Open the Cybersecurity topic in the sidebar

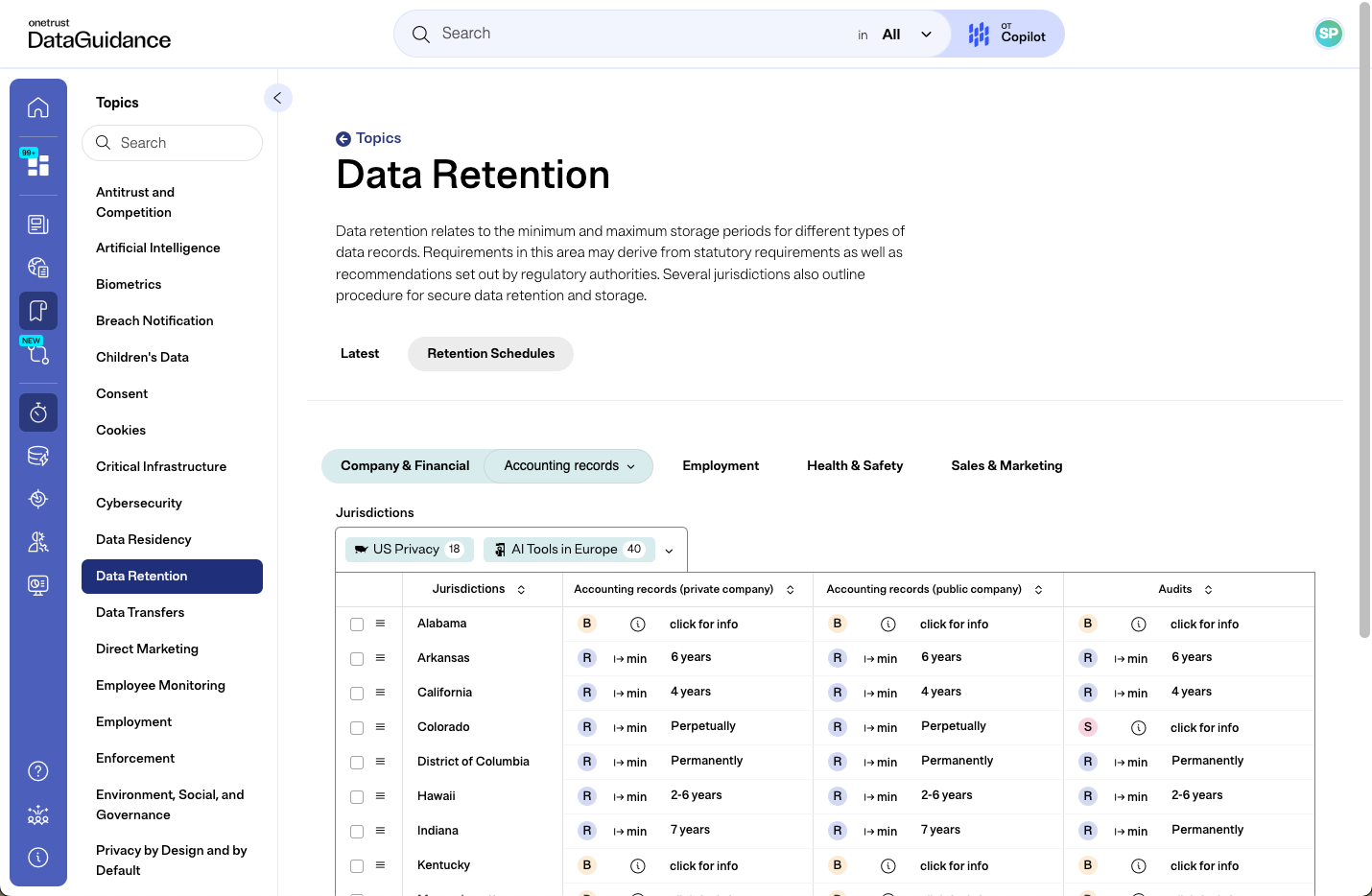(139, 504)
